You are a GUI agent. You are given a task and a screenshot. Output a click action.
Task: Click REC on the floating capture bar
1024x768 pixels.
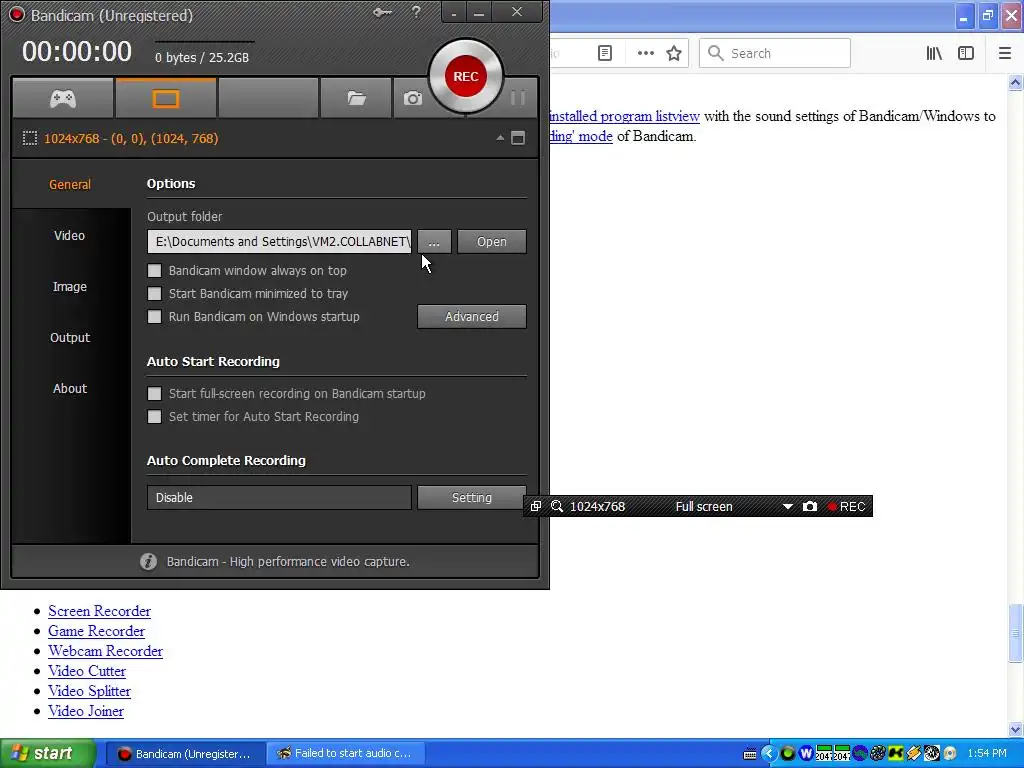pyautogui.click(x=846, y=507)
